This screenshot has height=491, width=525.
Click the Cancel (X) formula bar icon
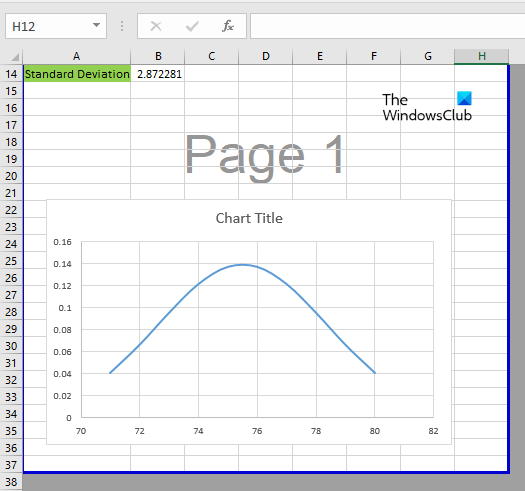click(156, 26)
